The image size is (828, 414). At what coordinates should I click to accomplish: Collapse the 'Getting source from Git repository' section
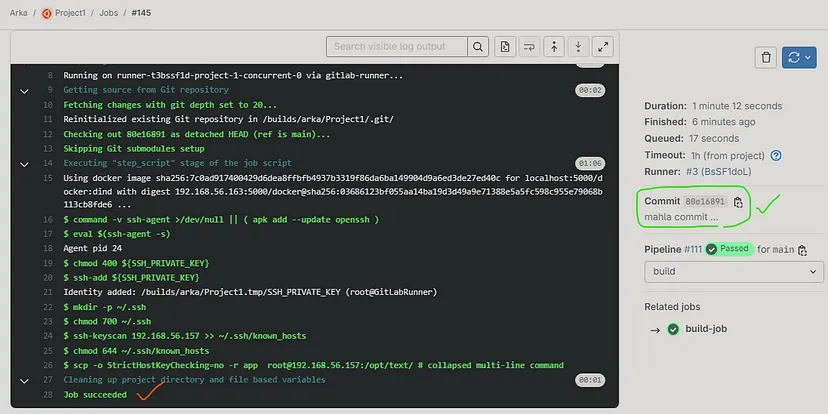24,91
